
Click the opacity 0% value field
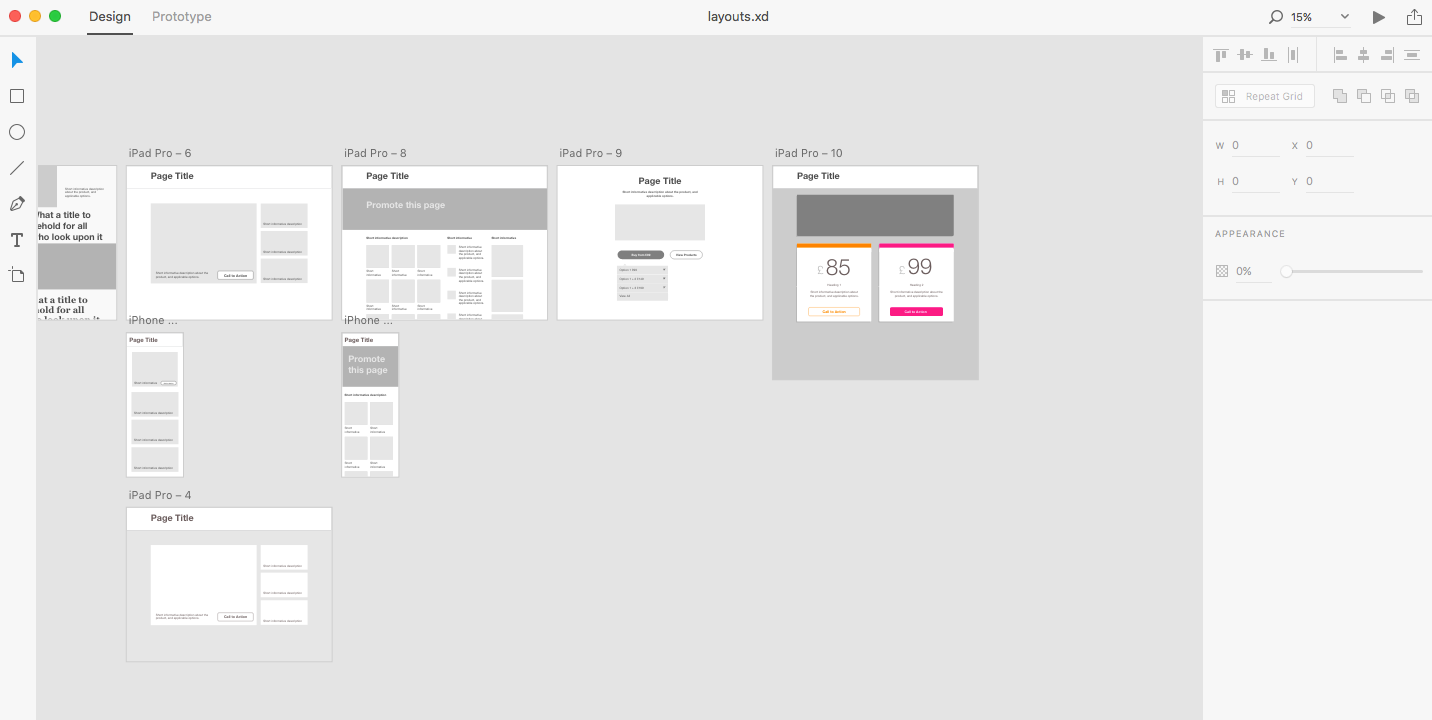(1253, 271)
